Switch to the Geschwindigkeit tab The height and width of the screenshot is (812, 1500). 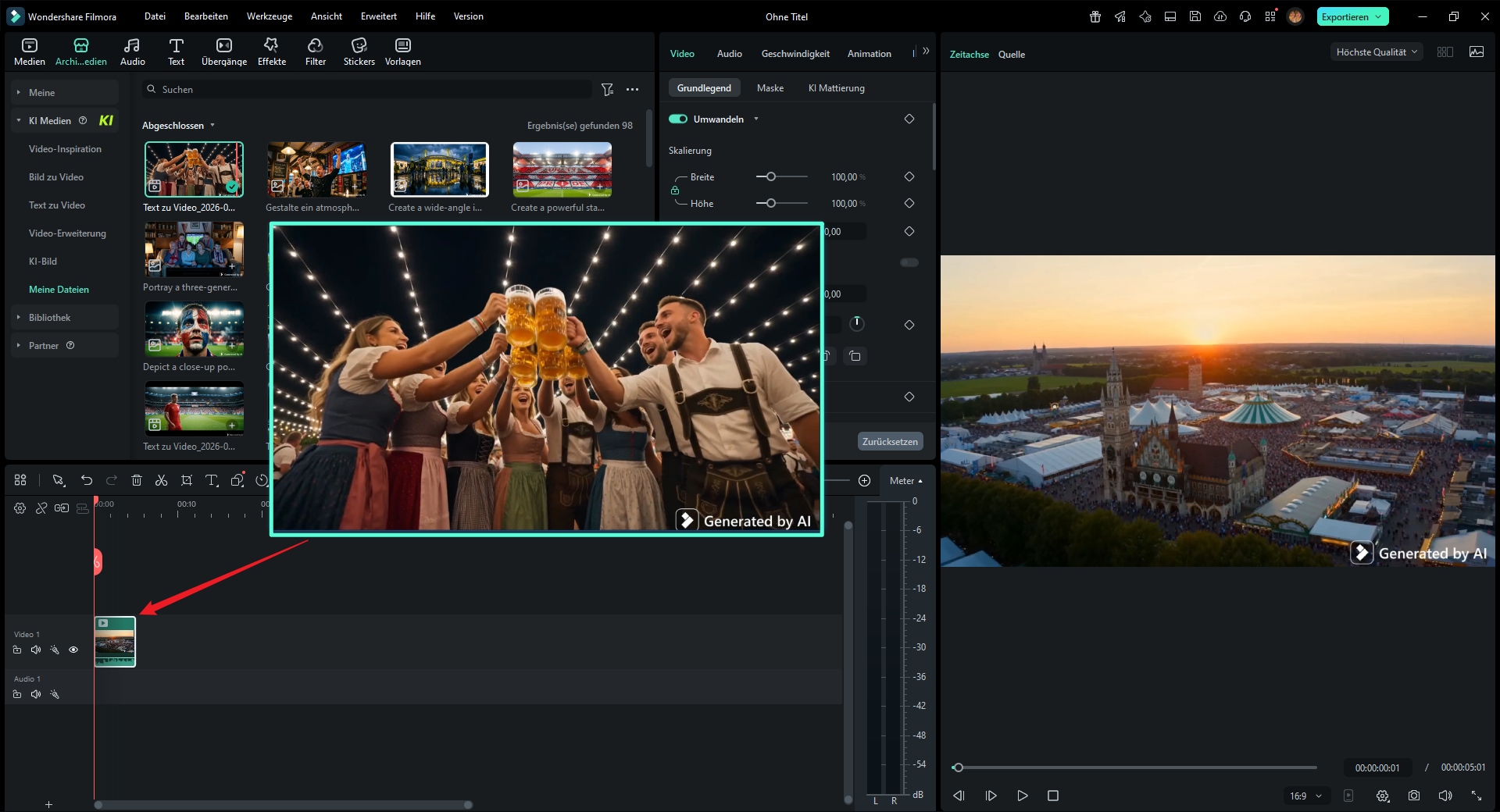click(x=795, y=54)
